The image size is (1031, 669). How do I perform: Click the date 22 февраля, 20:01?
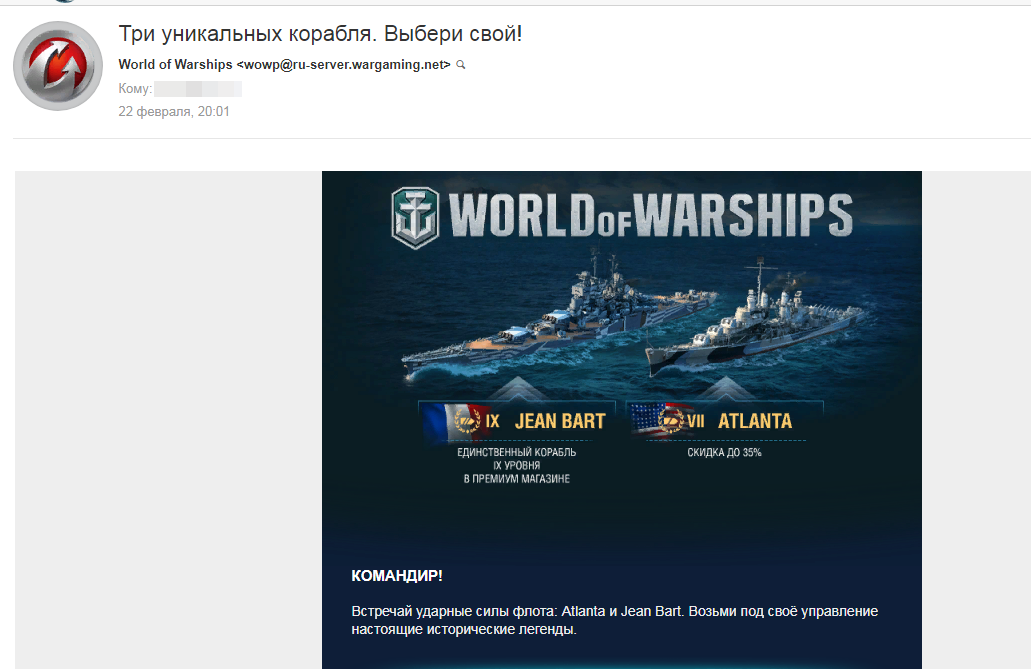tap(174, 111)
